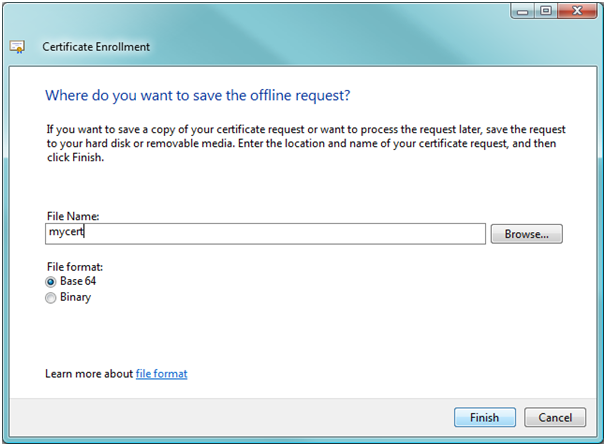Open the file format help link
606x446 pixels.
162,374
